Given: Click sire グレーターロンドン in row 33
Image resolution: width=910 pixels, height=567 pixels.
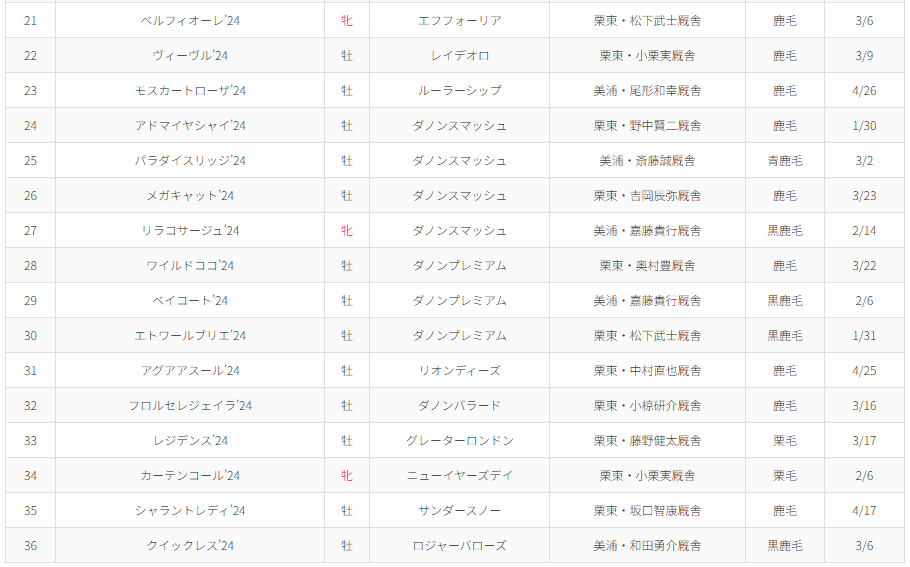Looking at the screenshot, I should [459, 440].
